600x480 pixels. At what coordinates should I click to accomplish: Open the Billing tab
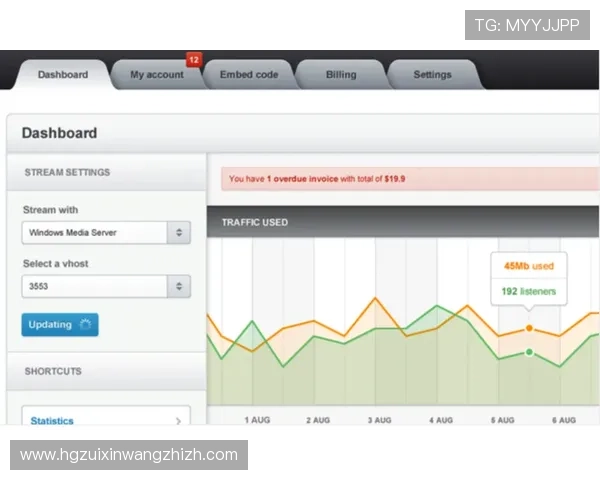pyautogui.click(x=340, y=75)
